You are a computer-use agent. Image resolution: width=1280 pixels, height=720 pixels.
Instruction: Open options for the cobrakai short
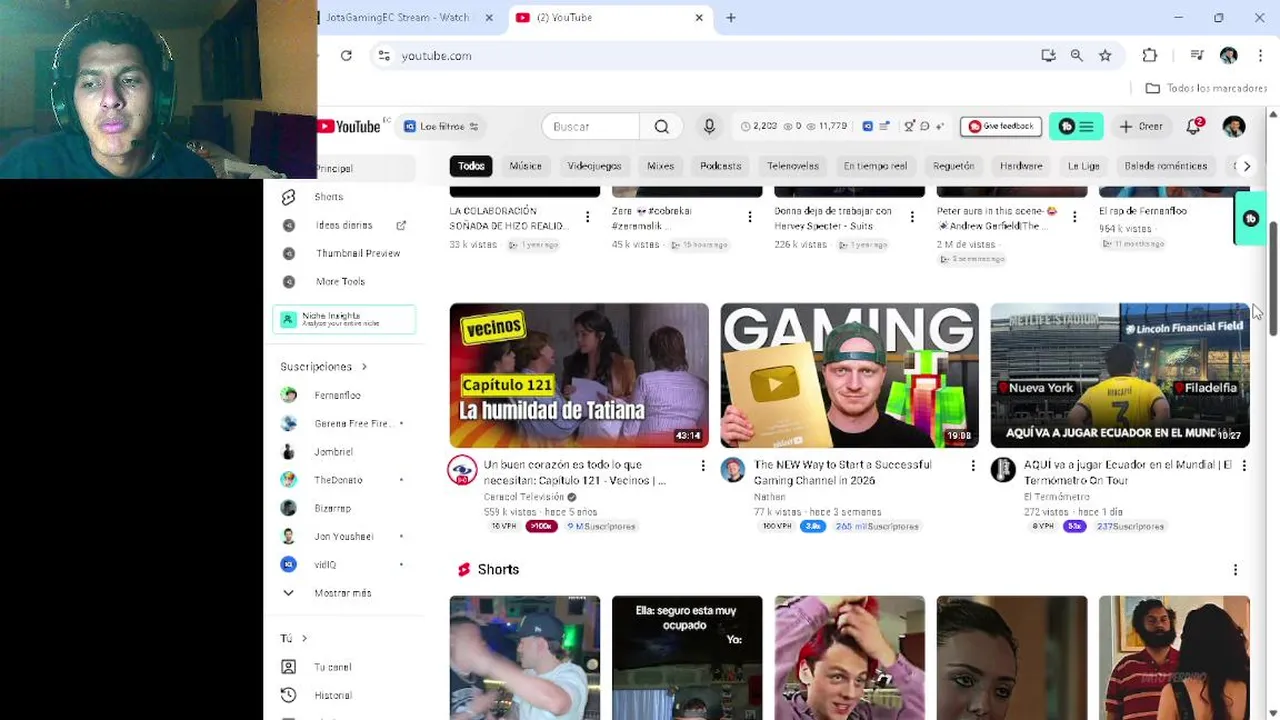tap(749, 216)
